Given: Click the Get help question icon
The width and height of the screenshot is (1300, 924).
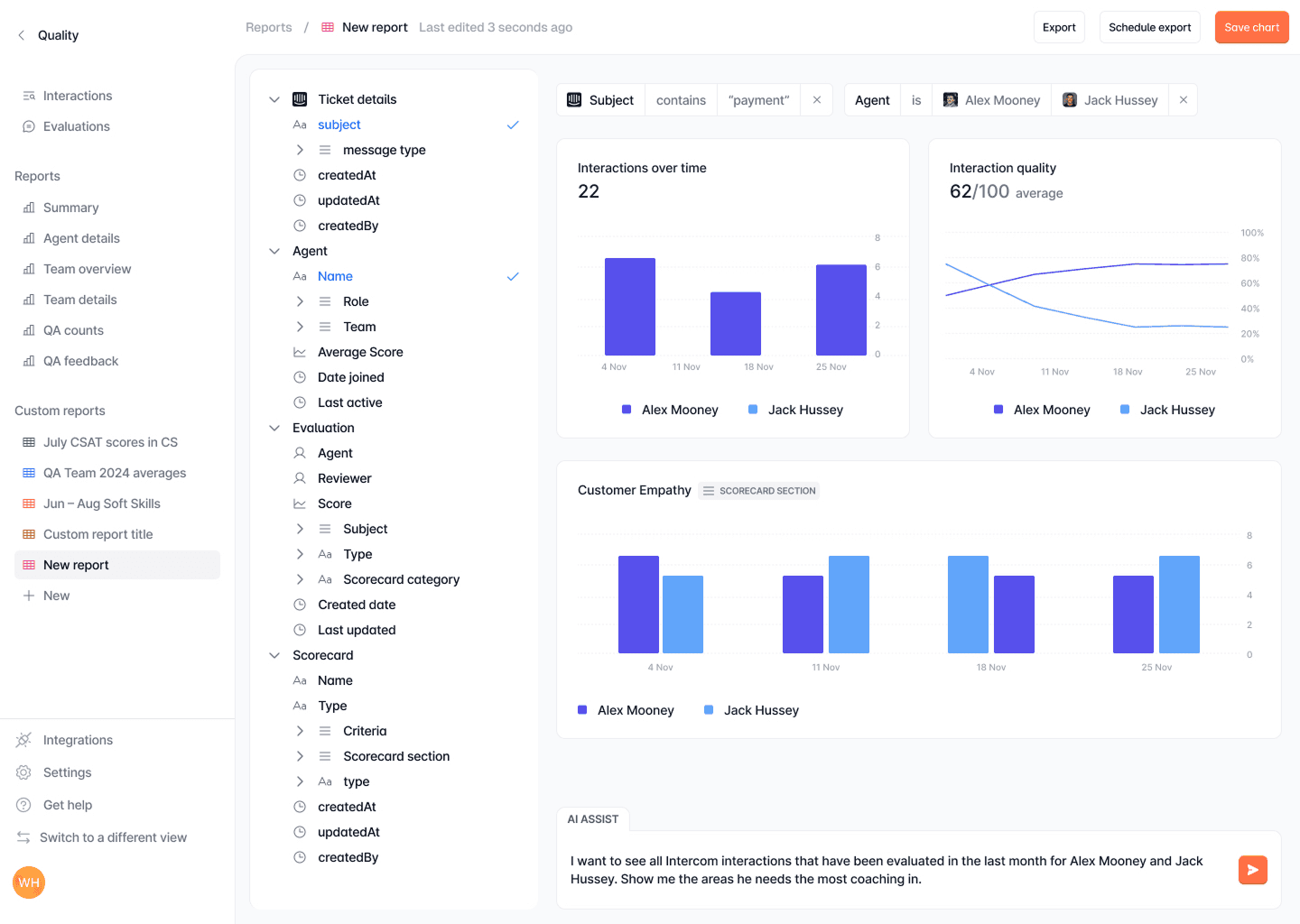Looking at the screenshot, I should (x=23, y=805).
